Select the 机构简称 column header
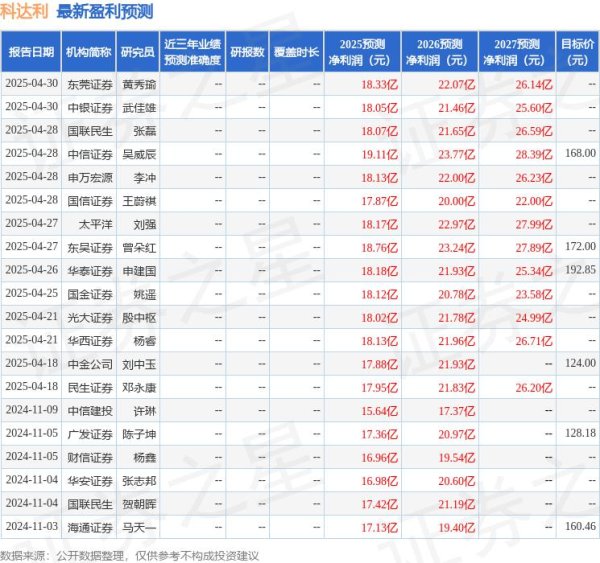 (x=89, y=52)
